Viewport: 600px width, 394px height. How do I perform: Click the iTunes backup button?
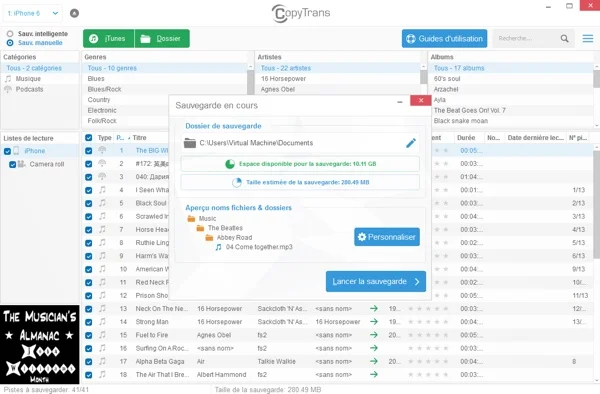[x=109, y=39]
